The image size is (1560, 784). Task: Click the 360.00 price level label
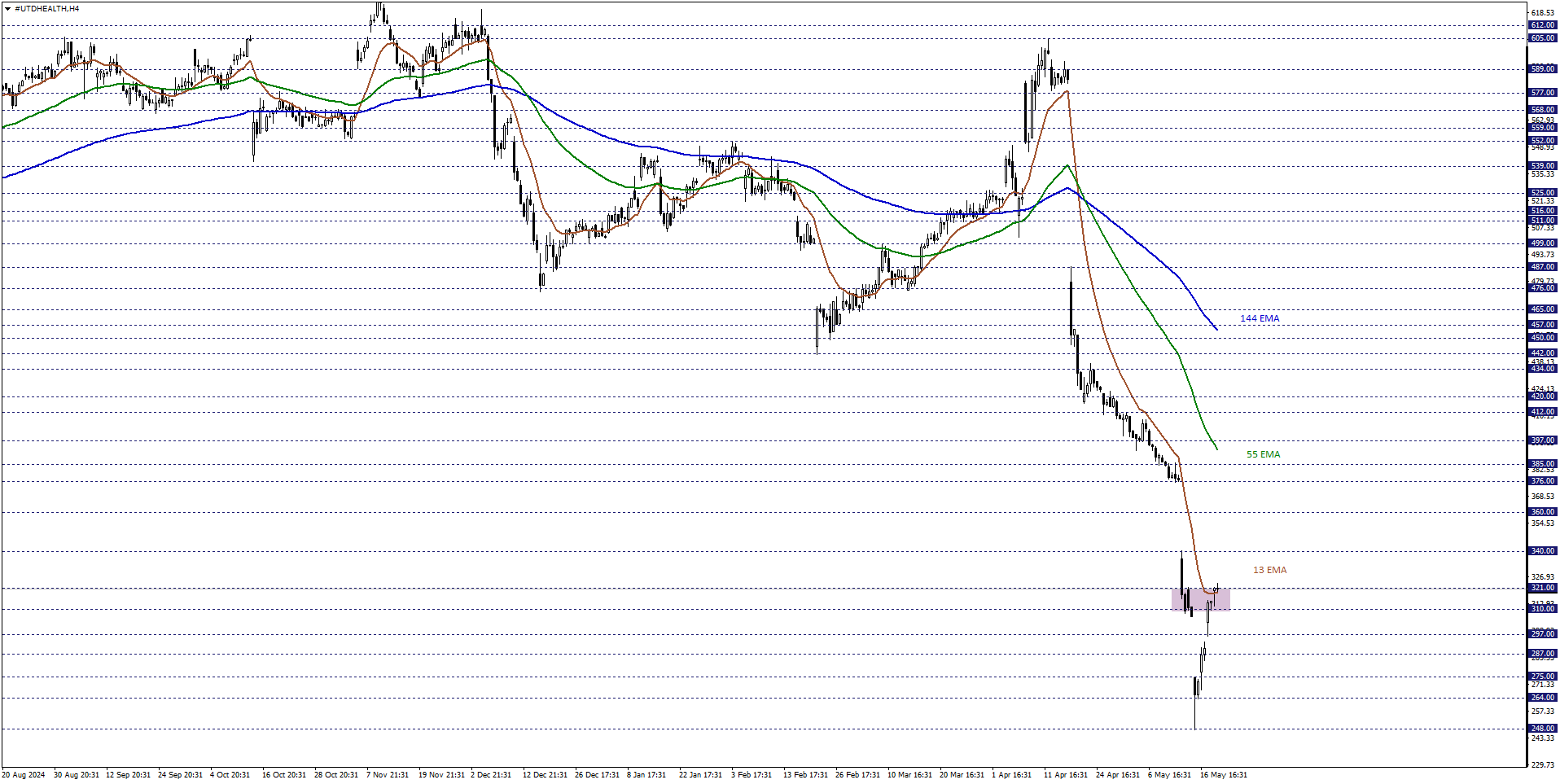[x=1543, y=512]
